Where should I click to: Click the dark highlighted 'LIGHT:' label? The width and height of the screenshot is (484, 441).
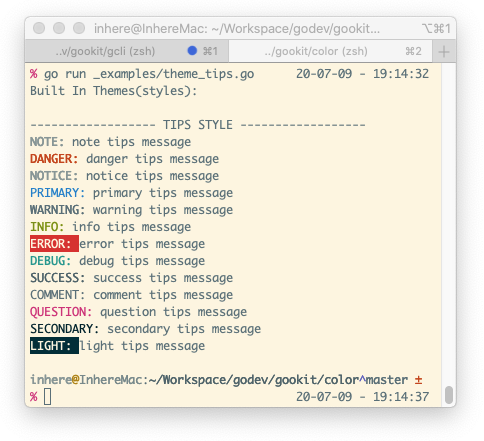(54, 346)
